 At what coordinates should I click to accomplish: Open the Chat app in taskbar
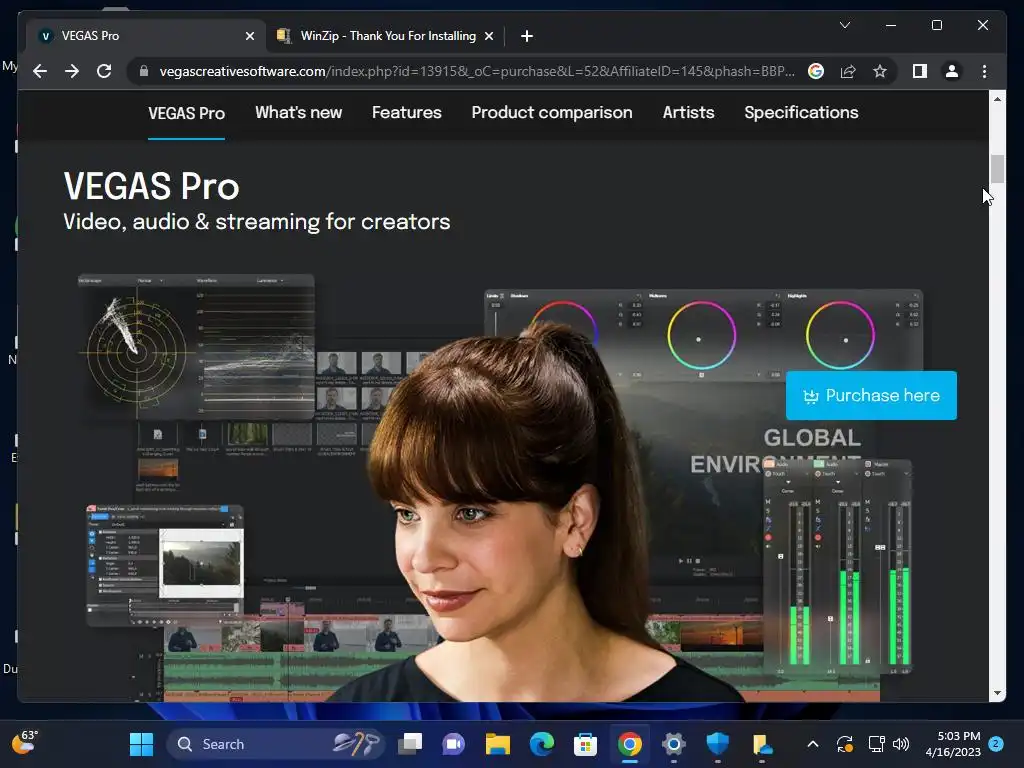click(454, 744)
